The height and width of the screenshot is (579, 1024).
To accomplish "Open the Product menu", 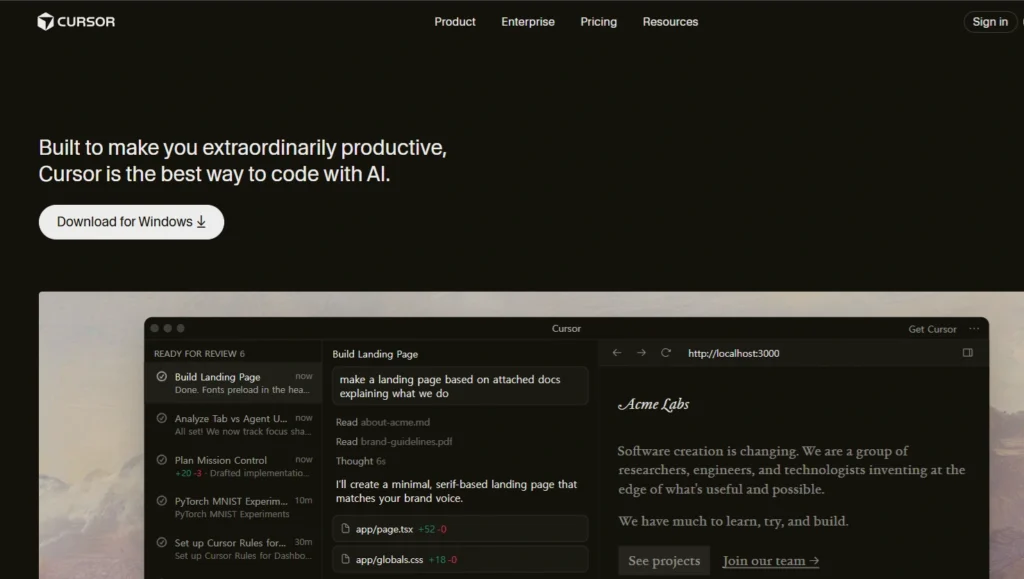I will click(455, 22).
